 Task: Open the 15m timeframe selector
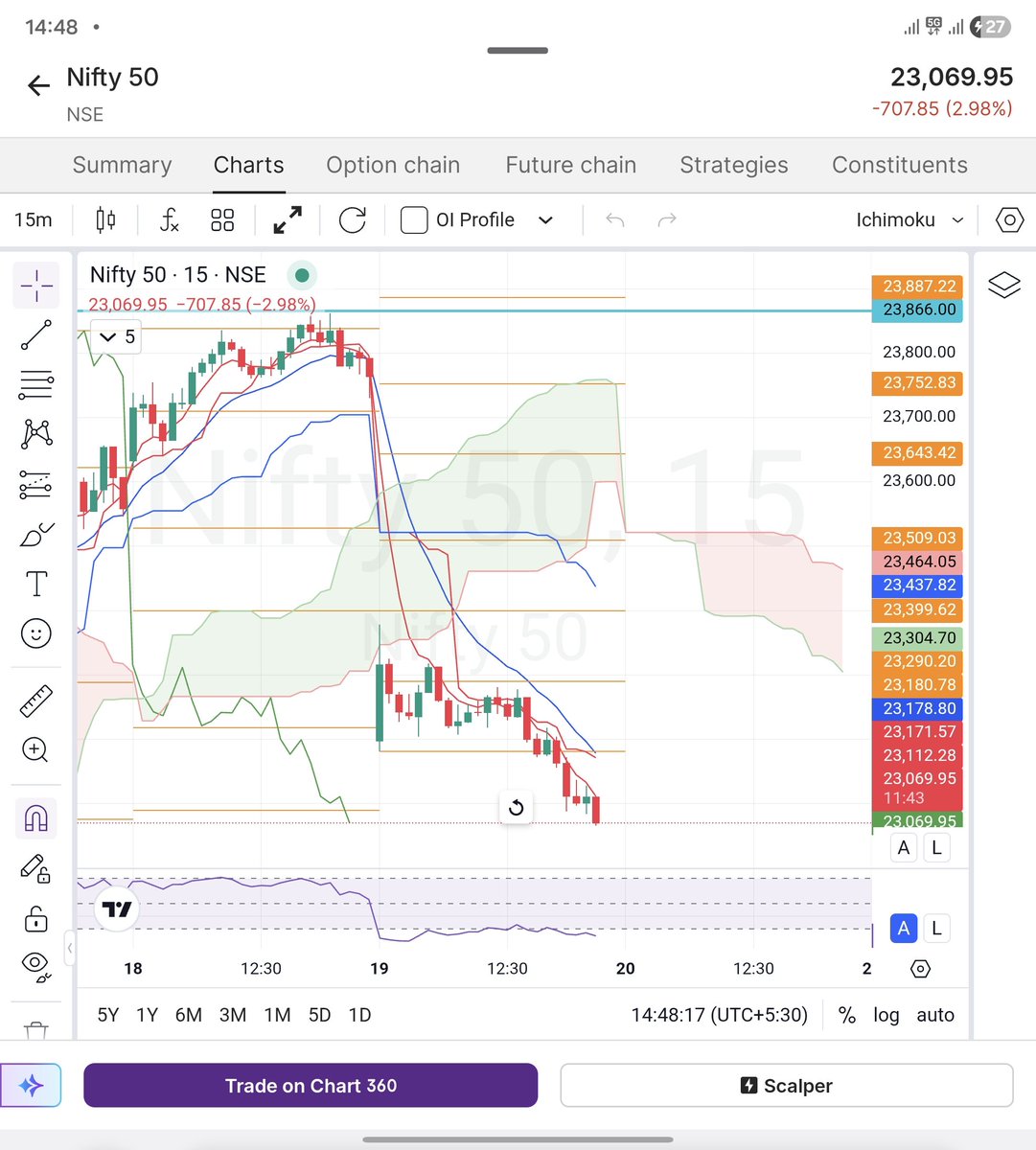34,220
